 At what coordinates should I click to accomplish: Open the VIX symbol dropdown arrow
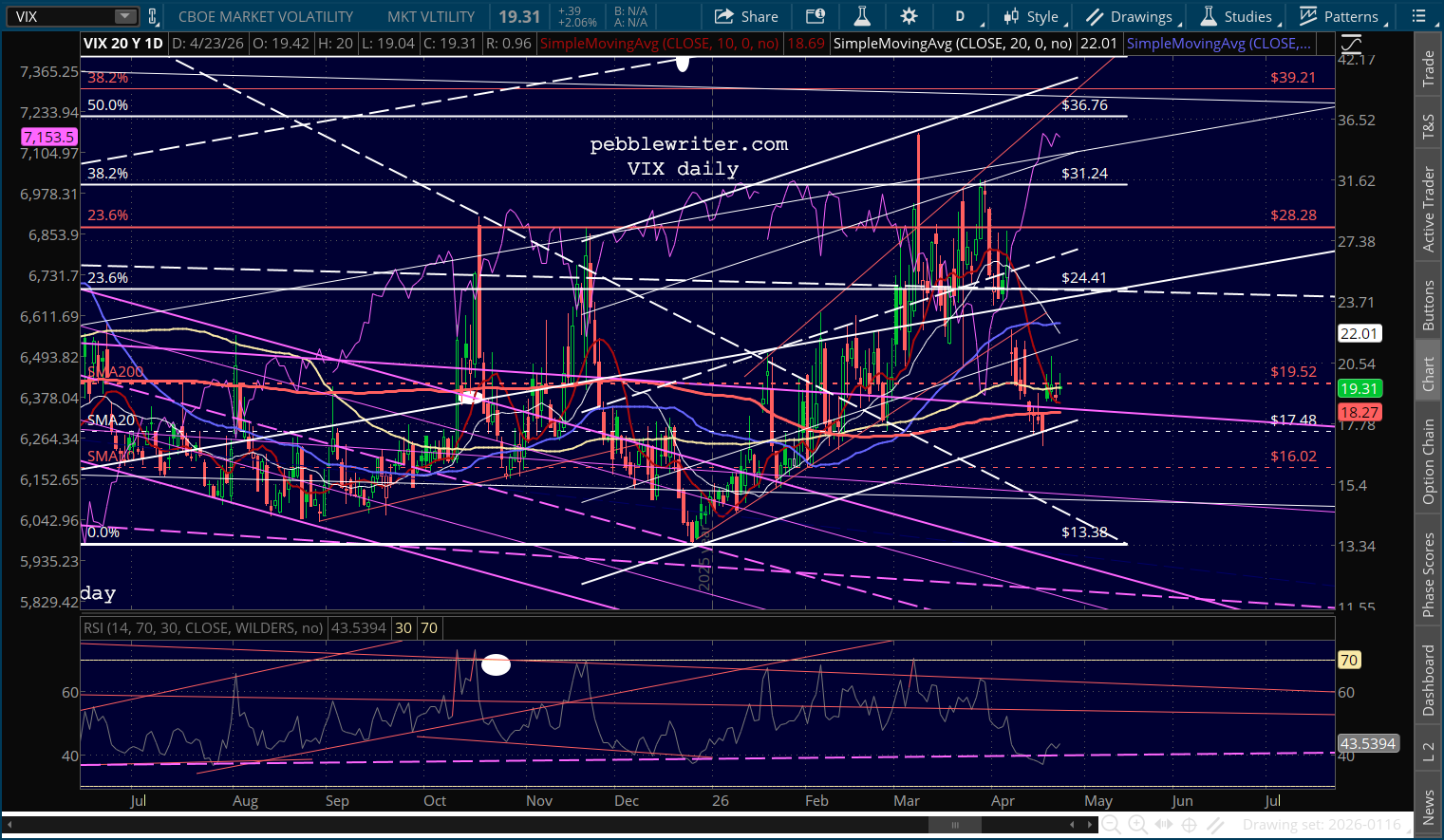click(x=125, y=16)
